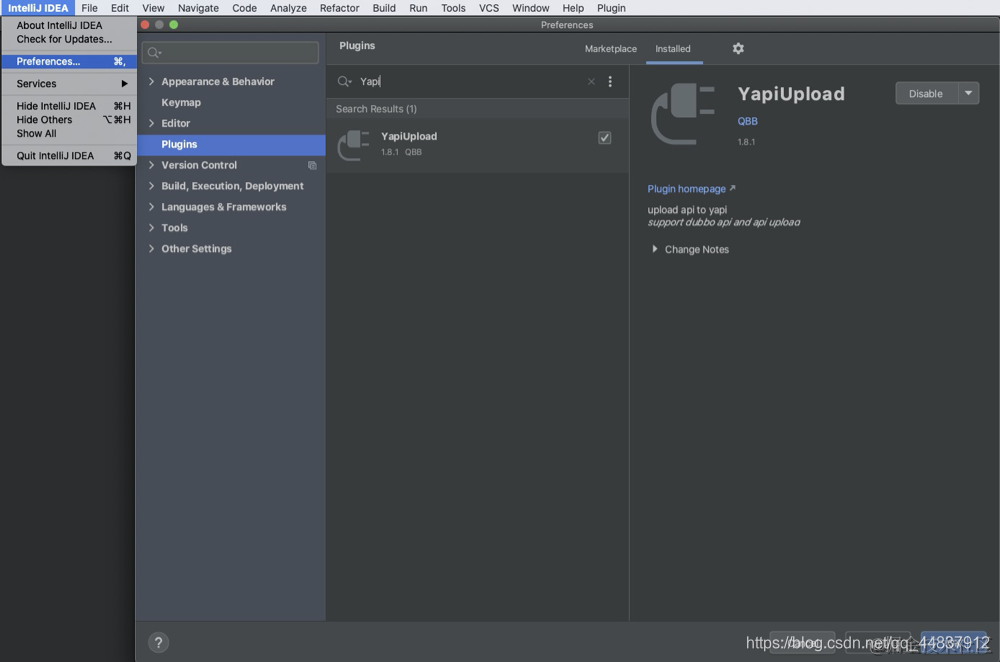Expand Build, Execution, Deployment chevron

click(x=152, y=186)
